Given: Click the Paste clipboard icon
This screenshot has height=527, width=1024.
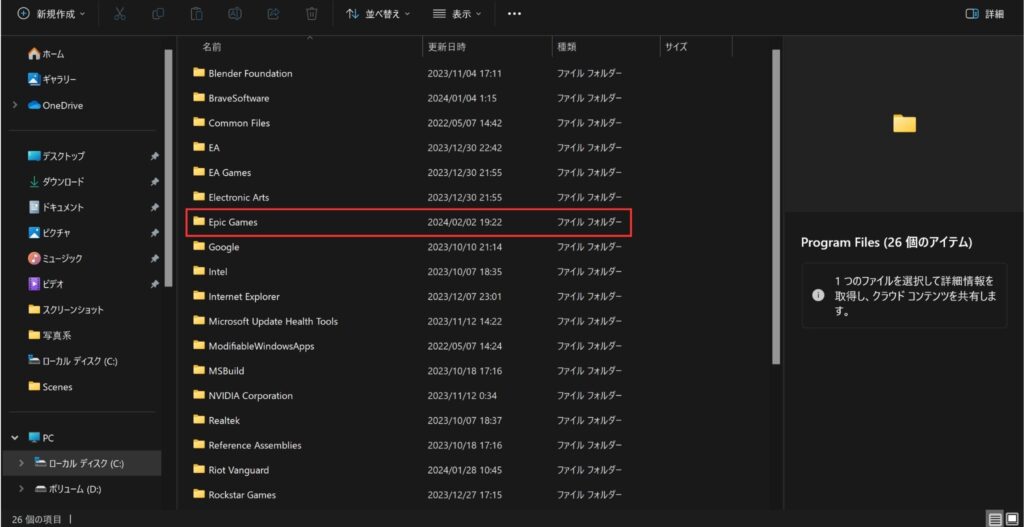Looking at the screenshot, I should click(197, 14).
